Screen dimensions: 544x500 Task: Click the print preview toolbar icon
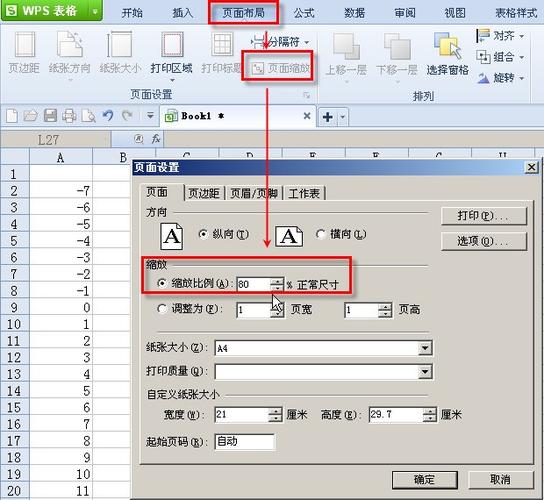click(88, 116)
